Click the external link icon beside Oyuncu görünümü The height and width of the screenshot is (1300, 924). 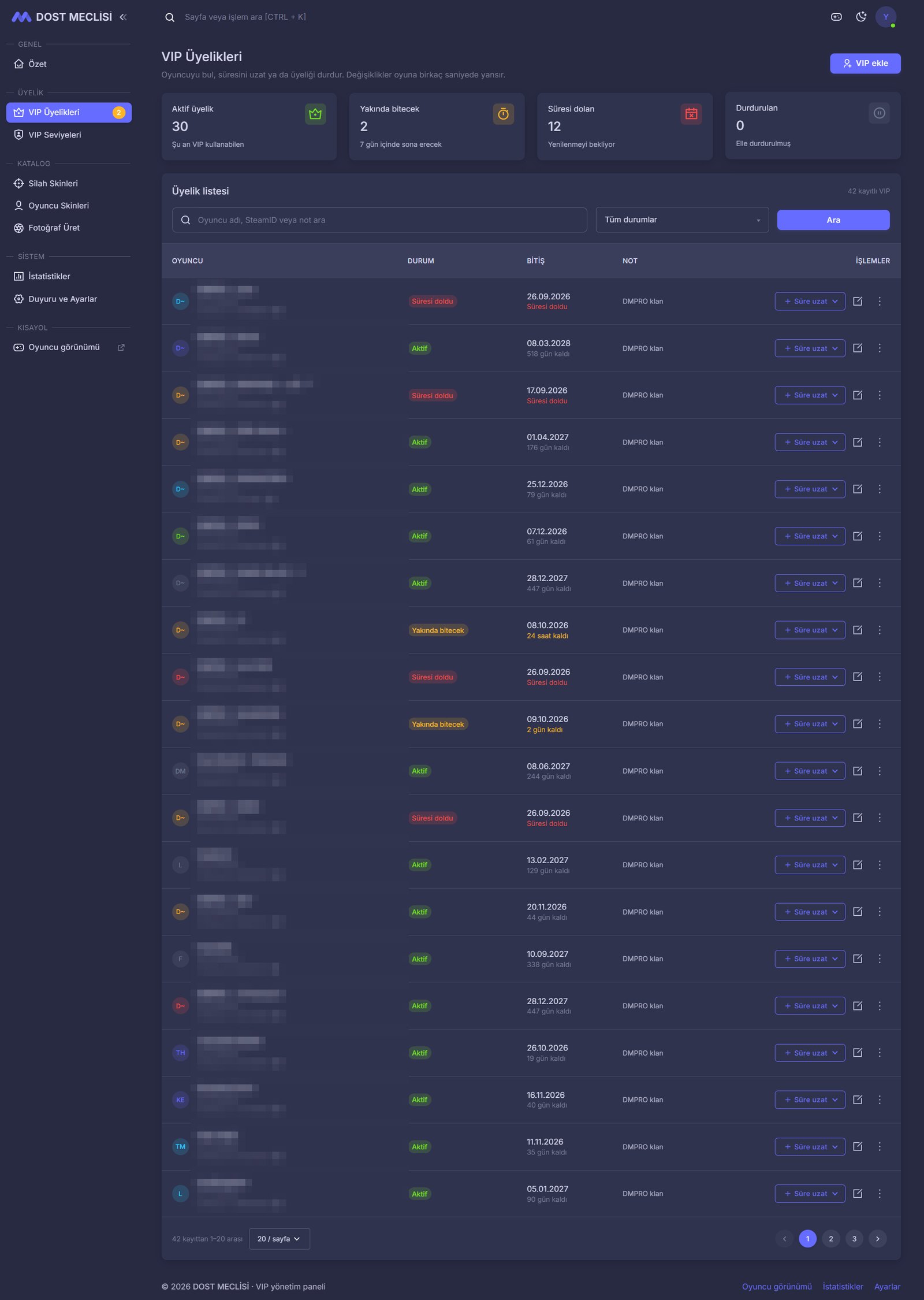(x=121, y=347)
